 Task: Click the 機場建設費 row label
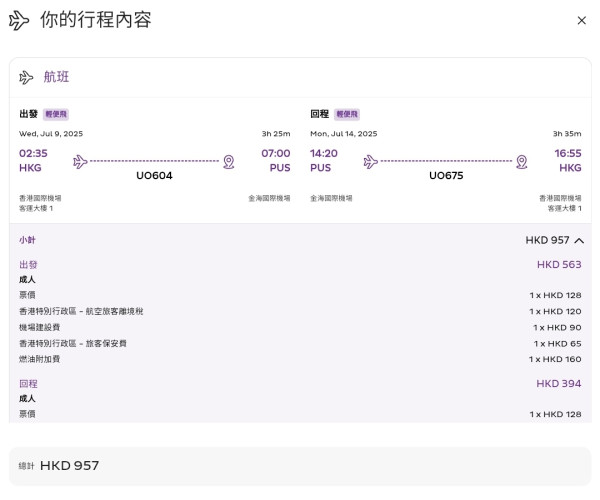39,327
